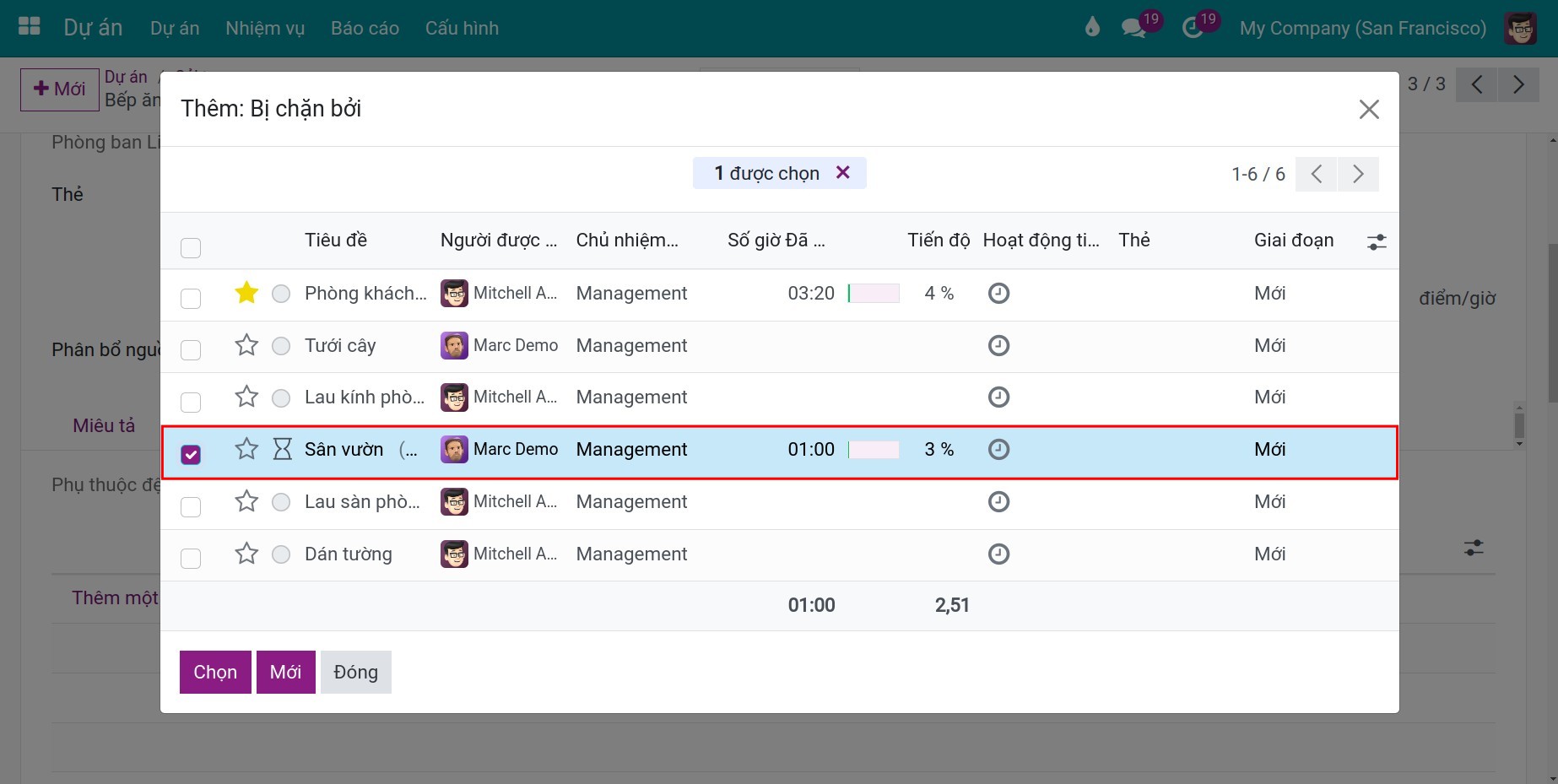
Task: Toggle the select-all header checkbox
Action: pyautogui.click(x=191, y=248)
